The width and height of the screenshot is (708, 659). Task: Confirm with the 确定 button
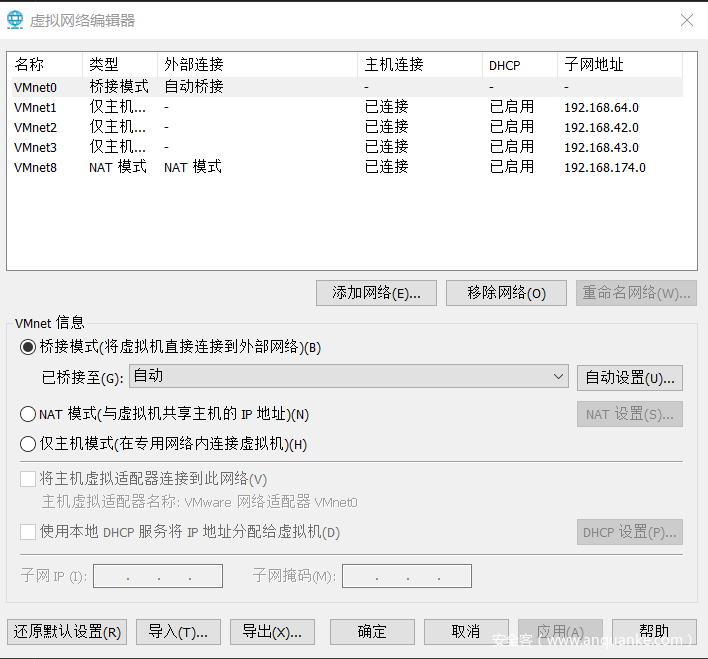click(372, 632)
